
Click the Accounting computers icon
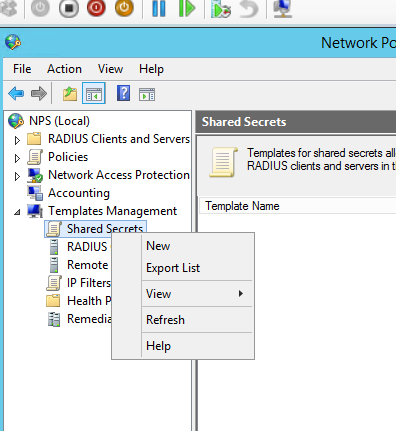tap(35, 193)
